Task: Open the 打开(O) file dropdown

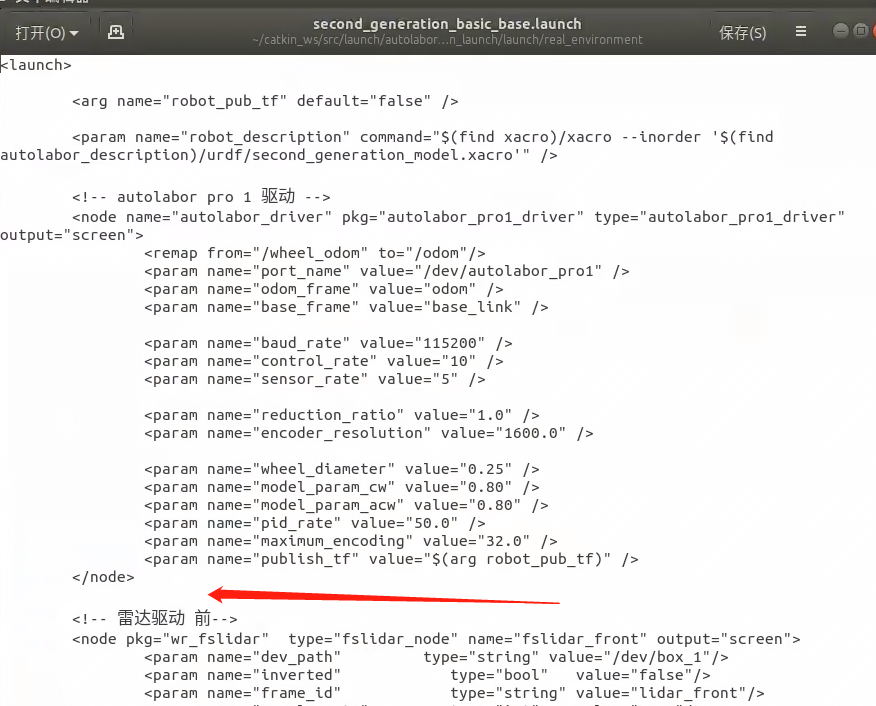Action: pos(46,33)
